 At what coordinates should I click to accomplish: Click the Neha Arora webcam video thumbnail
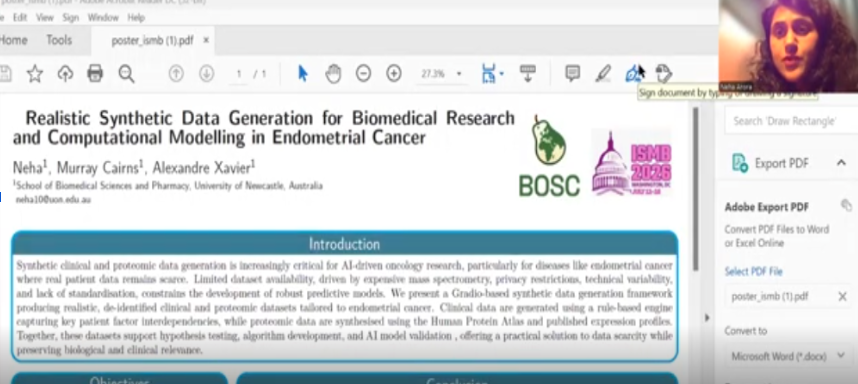pyautogui.click(x=788, y=46)
